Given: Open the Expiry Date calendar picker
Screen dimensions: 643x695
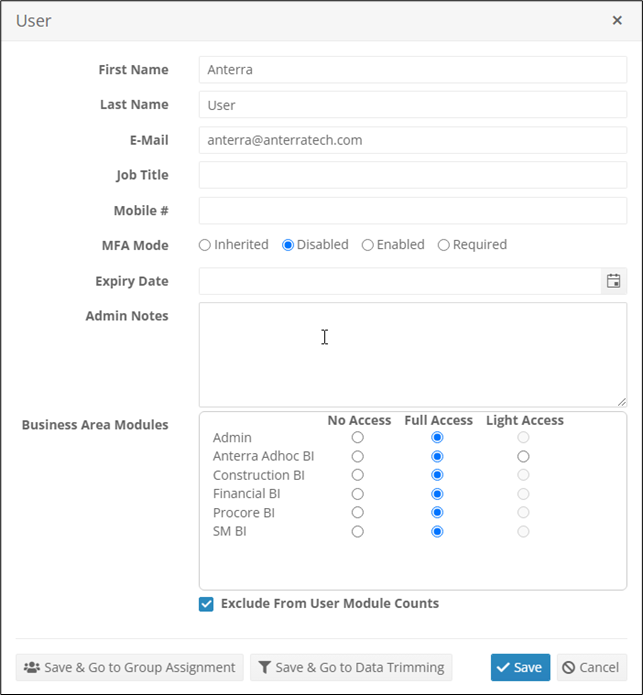Looking at the screenshot, I should [x=613, y=281].
